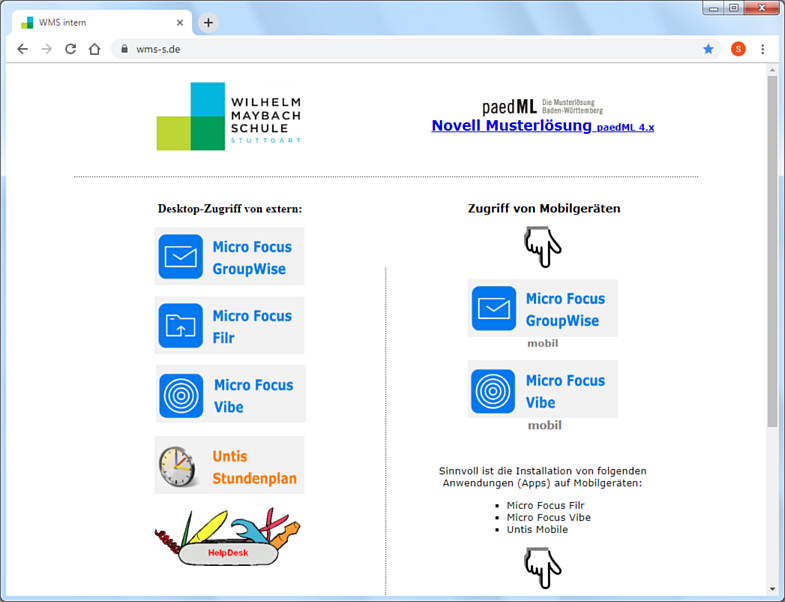Image resolution: width=785 pixels, height=602 pixels.
Task: Open the Chrome three-dot menu
Action: [x=762, y=49]
